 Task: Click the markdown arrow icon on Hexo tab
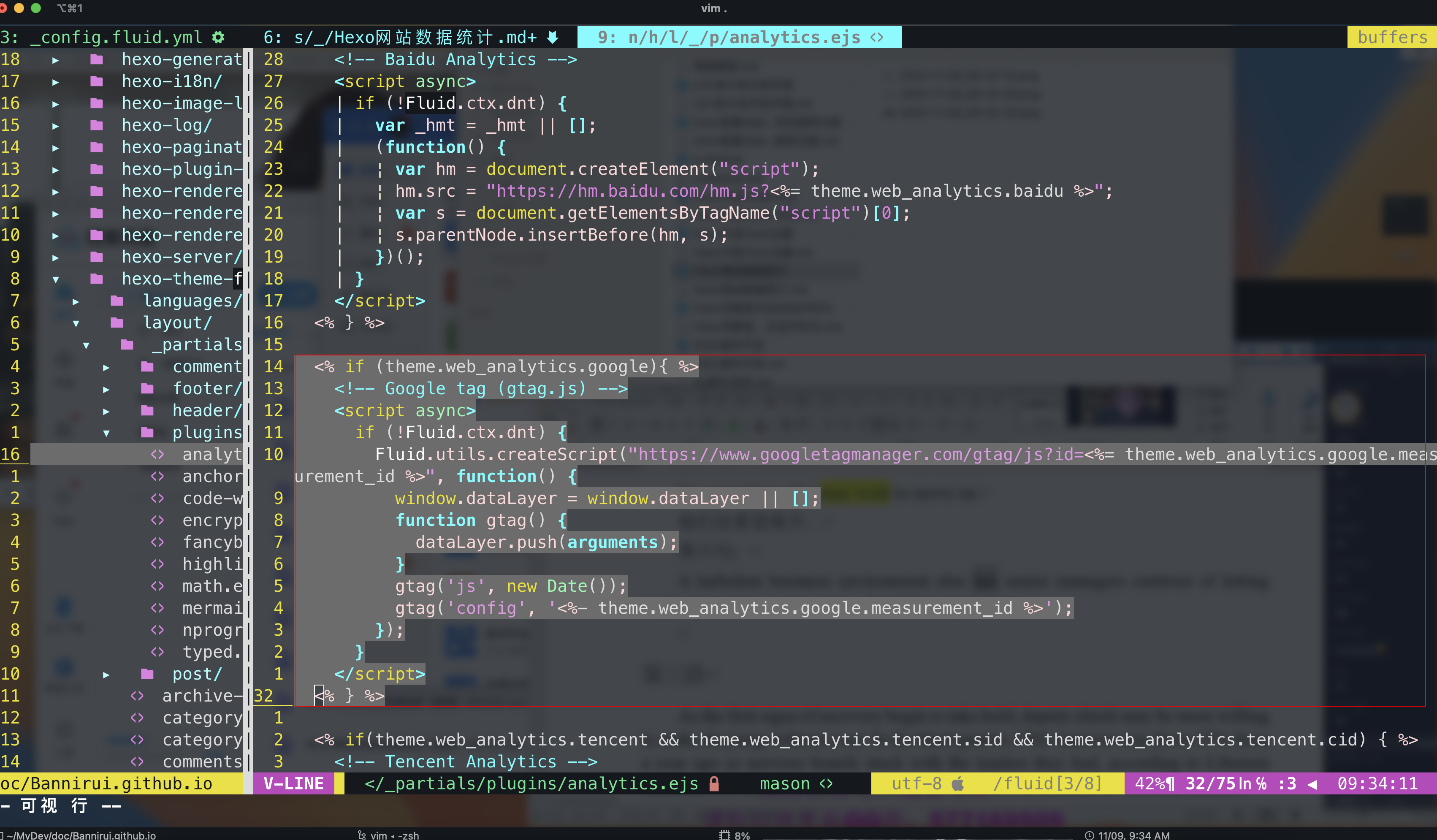point(552,38)
